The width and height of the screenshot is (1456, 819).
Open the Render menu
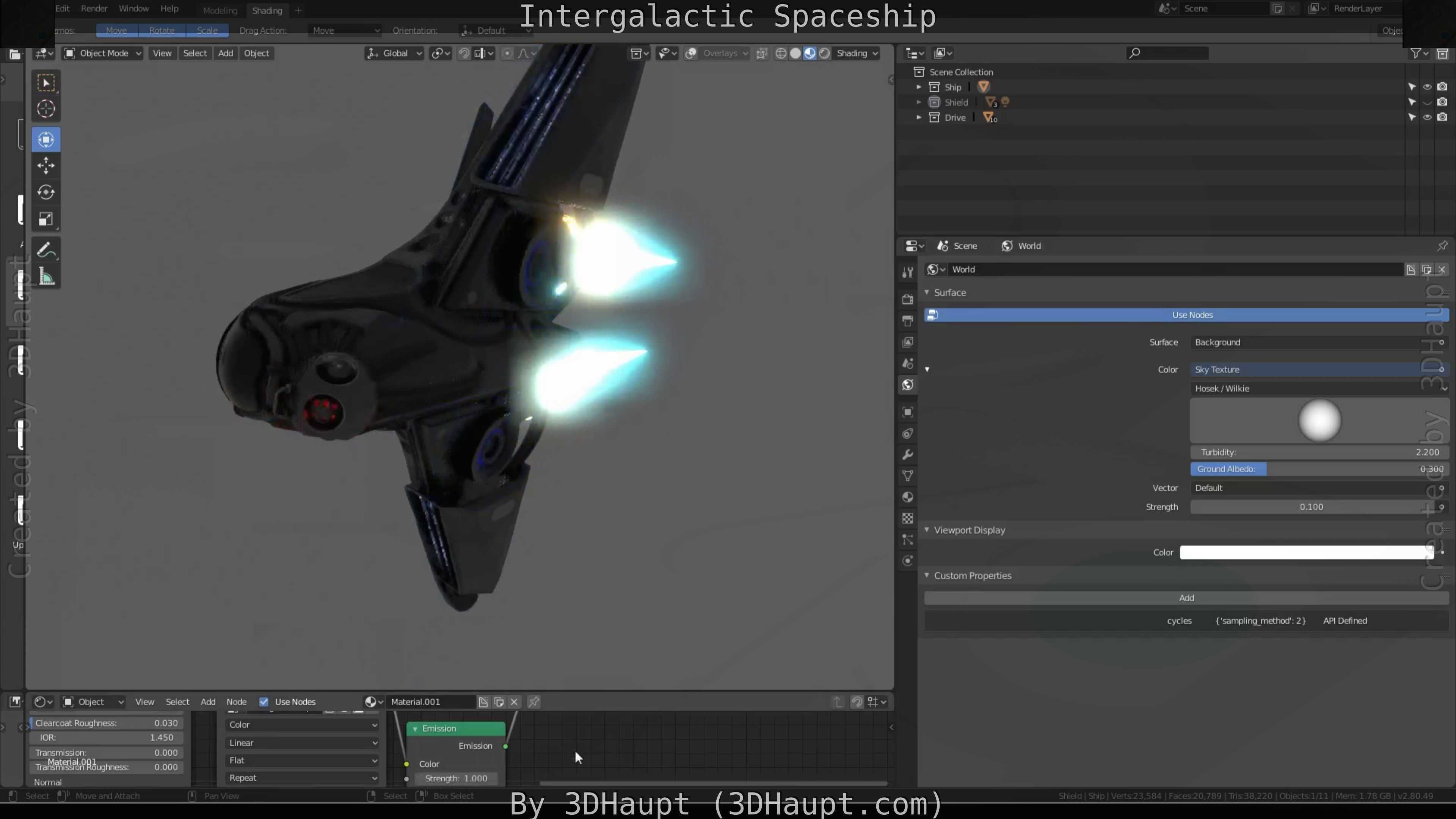(94, 8)
